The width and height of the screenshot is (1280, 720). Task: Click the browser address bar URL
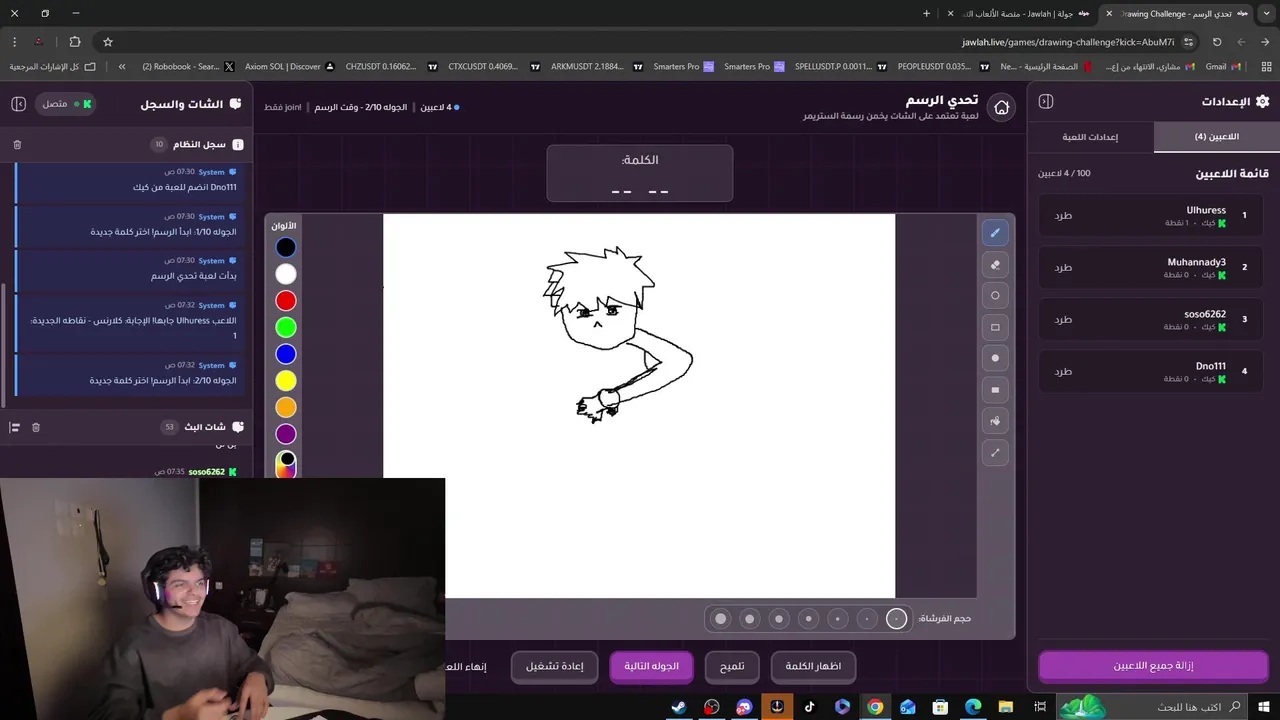coord(1068,42)
